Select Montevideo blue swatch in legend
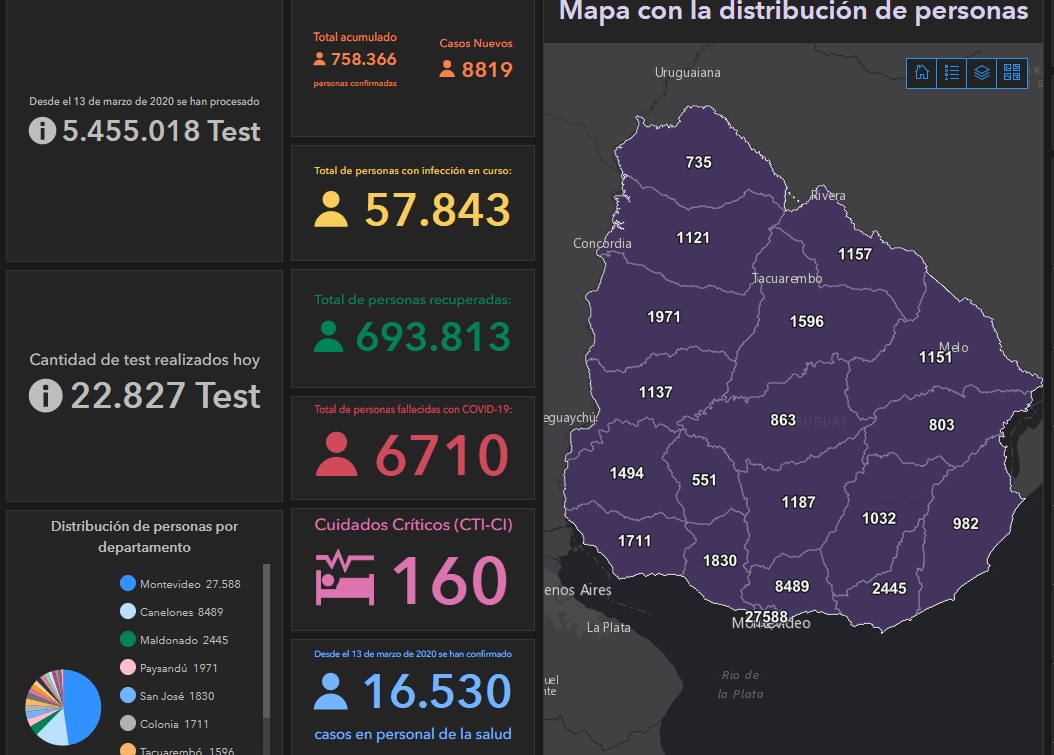 point(127,584)
